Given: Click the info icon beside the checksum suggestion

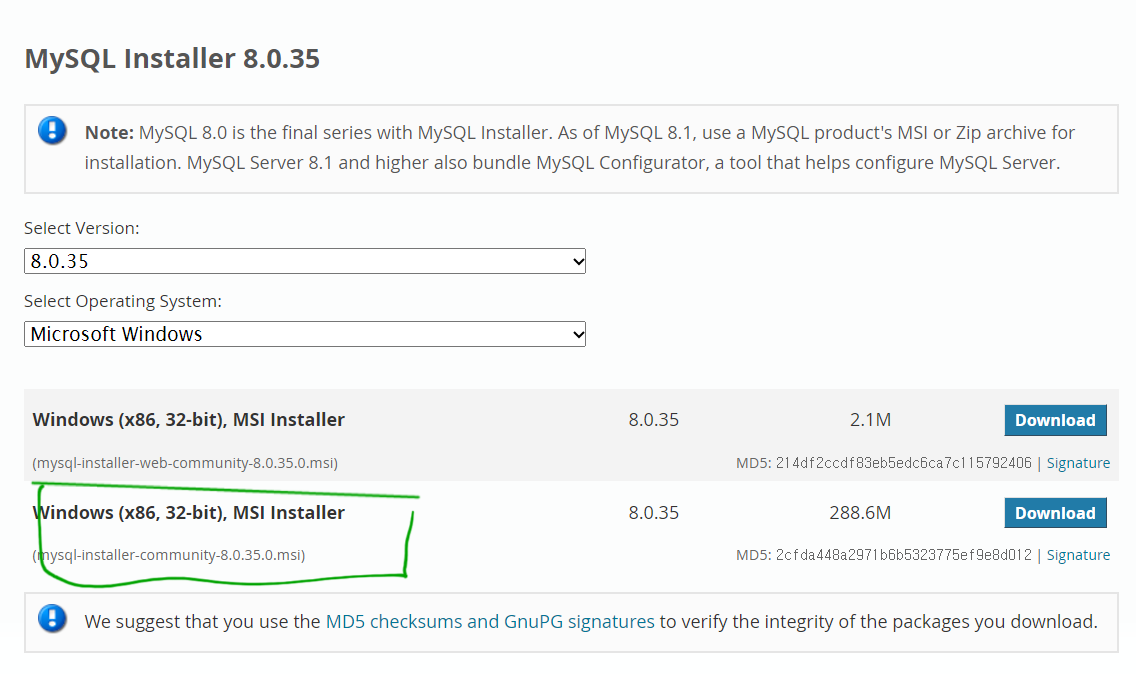Looking at the screenshot, I should [x=53, y=619].
